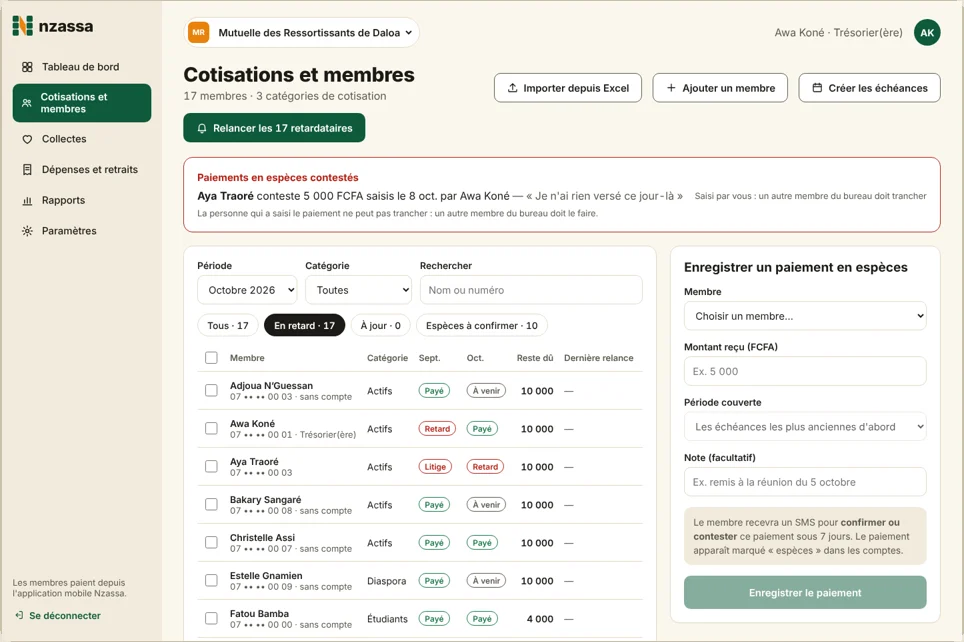Click the Paramètres gear icon

[x=27, y=231]
